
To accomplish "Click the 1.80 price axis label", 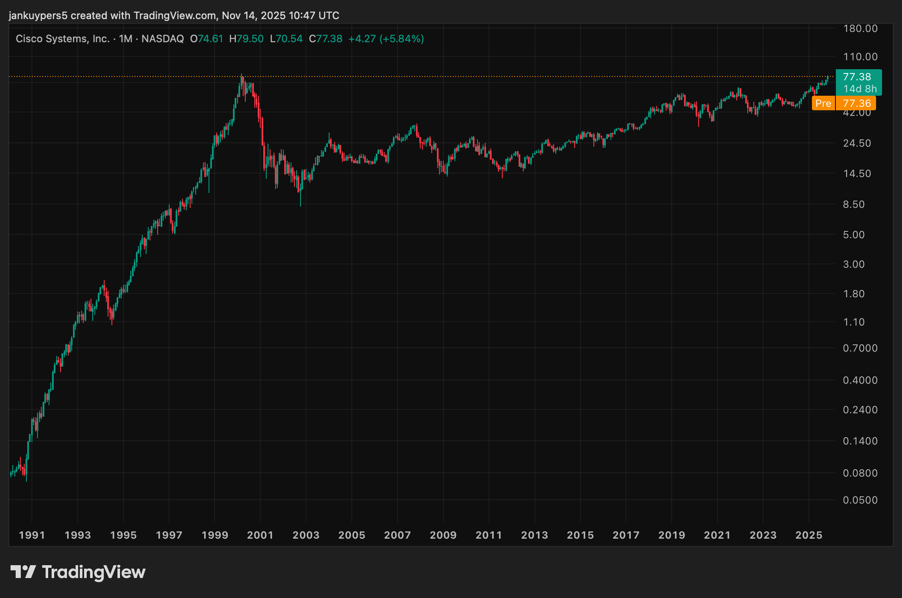I will (x=854, y=293).
